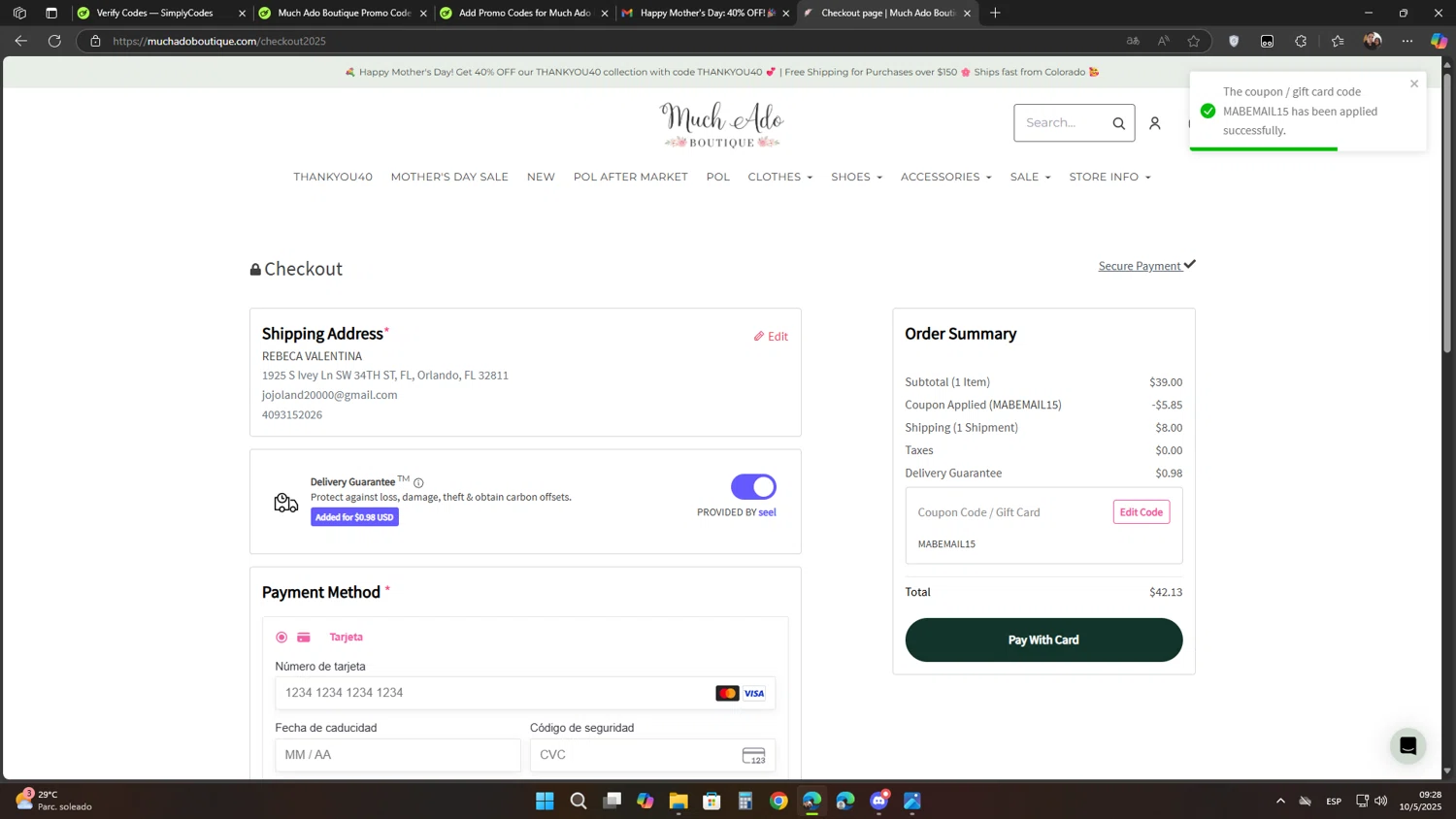Click the Much Ado Boutique logo
Viewport: 1456px width, 819px height.
(721, 124)
